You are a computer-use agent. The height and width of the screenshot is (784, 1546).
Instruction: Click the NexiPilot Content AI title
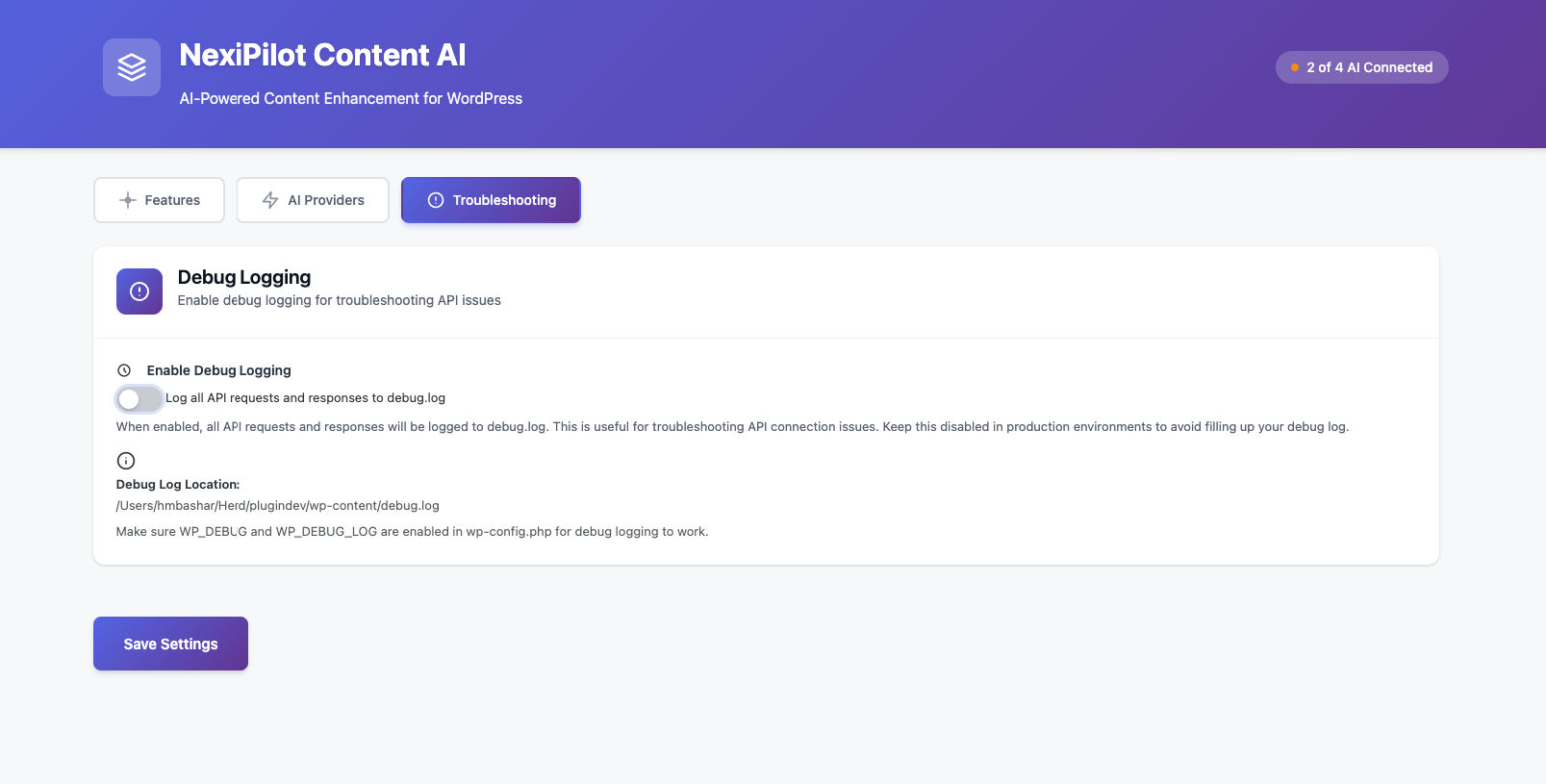[322, 55]
